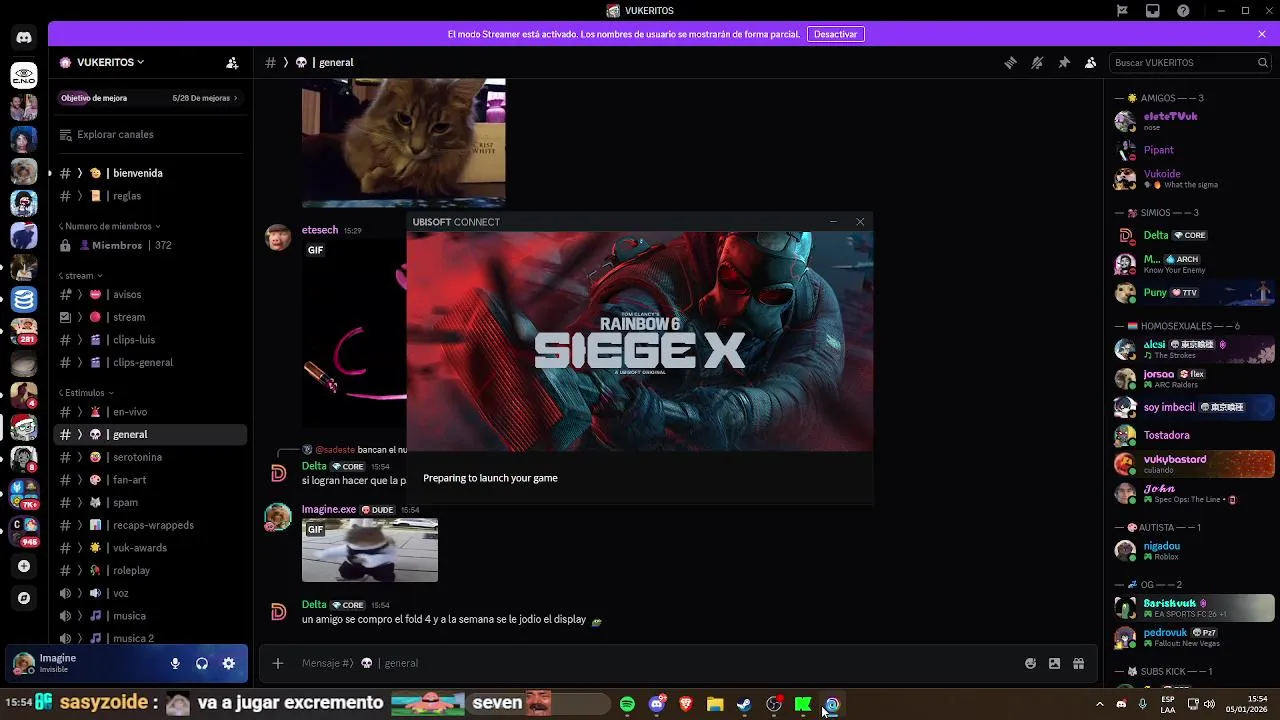This screenshot has height=720, width=1280.
Task: Join the voz voice channel
Action: [150, 593]
